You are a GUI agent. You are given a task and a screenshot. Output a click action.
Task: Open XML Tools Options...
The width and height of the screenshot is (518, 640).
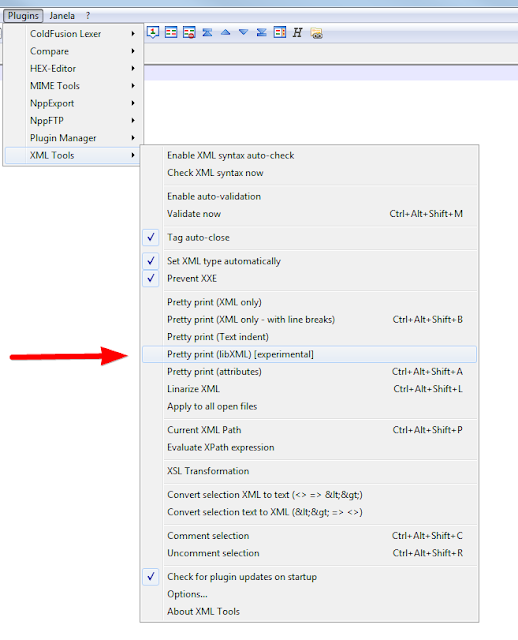pos(309,594)
